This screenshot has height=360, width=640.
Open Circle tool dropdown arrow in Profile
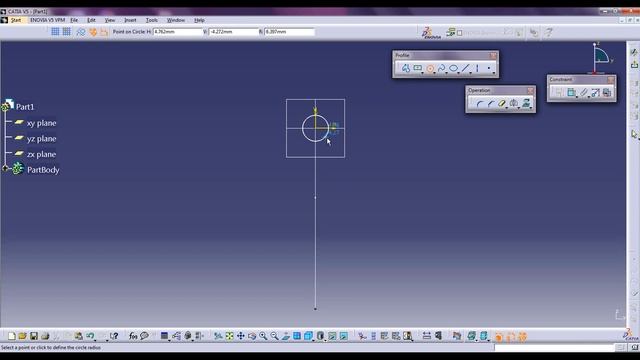pyautogui.click(x=435, y=73)
